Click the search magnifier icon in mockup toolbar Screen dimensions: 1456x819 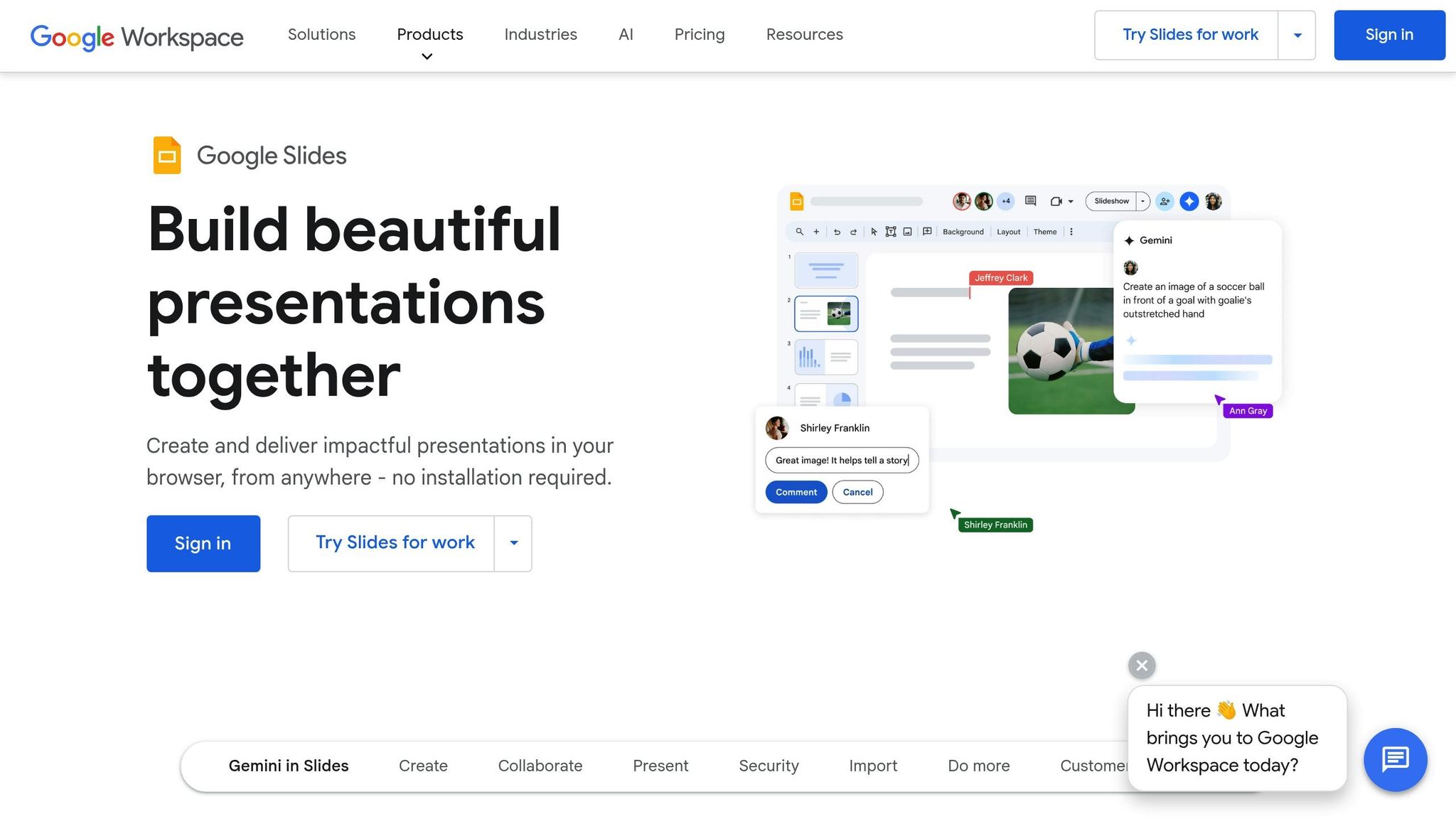800,232
